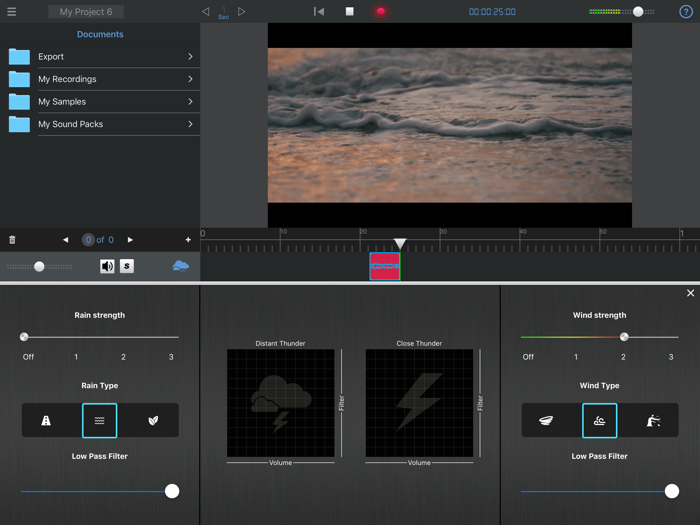Open the hamburger main menu
The width and height of the screenshot is (700, 525).
(x=12, y=12)
